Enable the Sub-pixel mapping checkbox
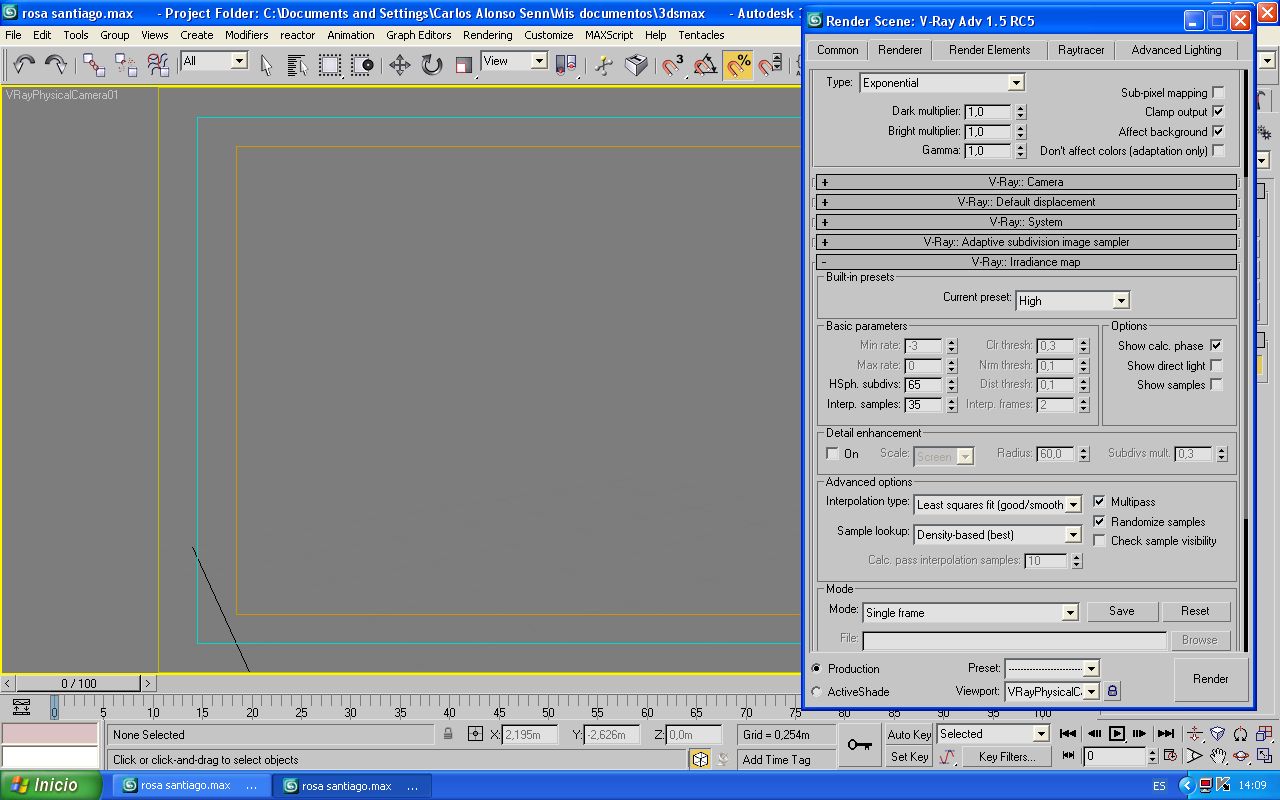 pos(1218,93)
